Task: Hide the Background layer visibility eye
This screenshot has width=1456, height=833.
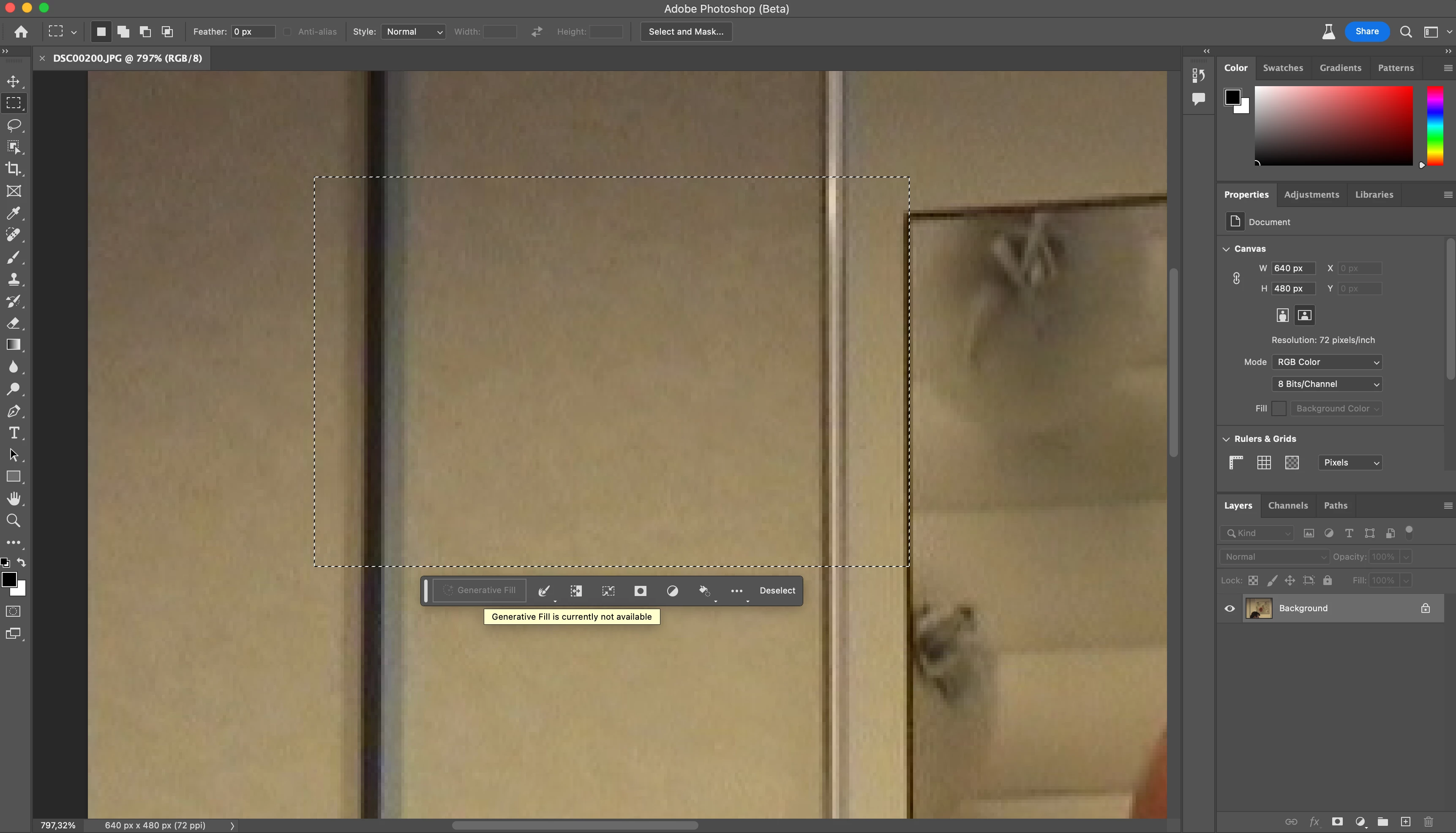Action: pos(1230,608)
